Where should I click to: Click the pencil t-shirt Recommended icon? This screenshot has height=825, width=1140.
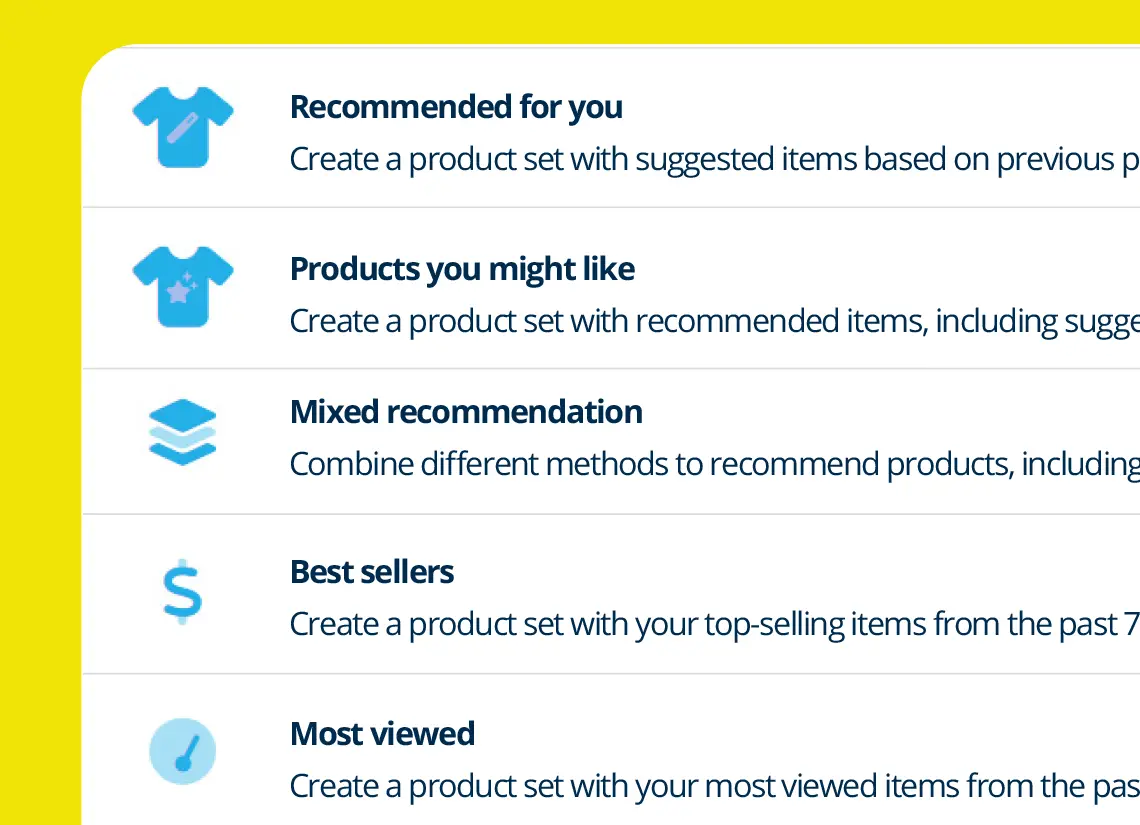tap(183, 126)
